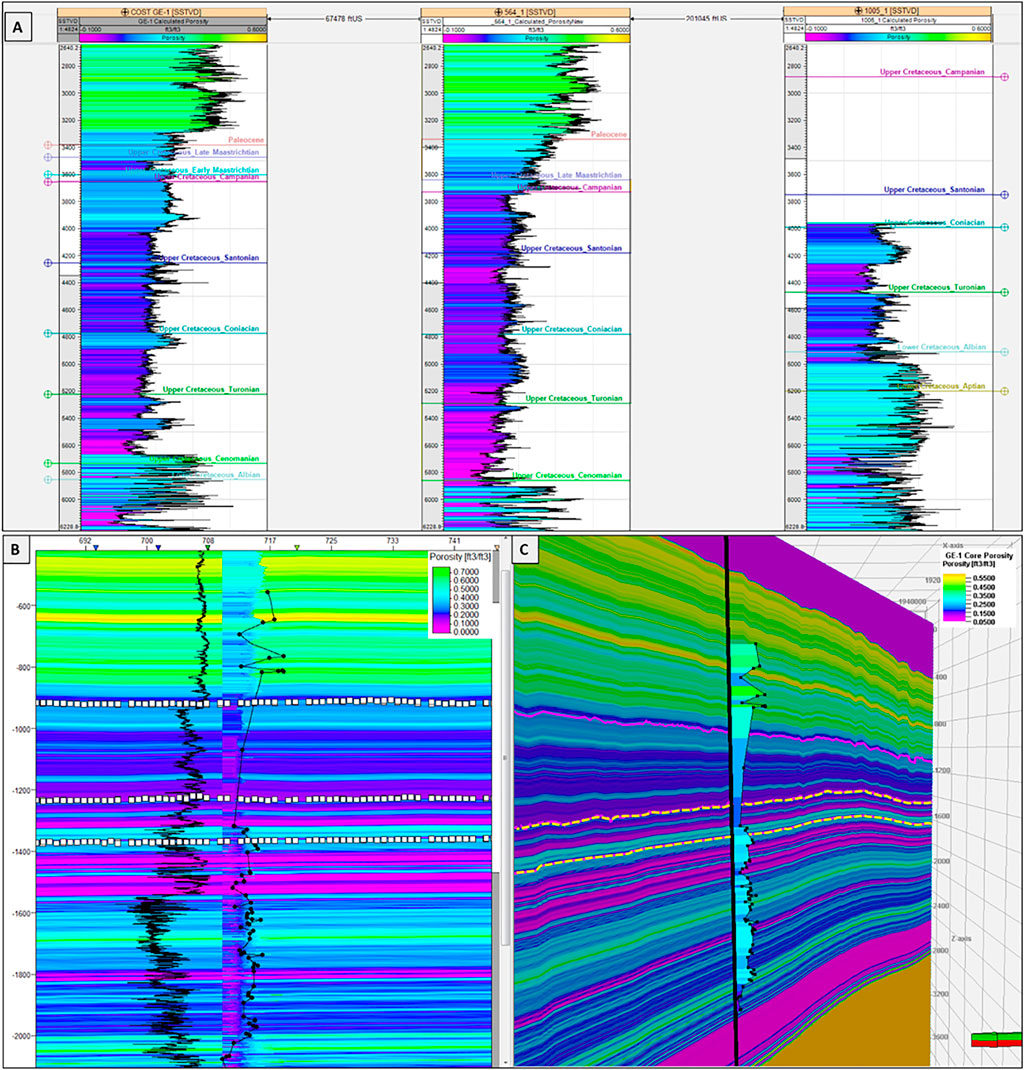Click the Aptian marker circle right of well 1005_1
The image size is (1024, 1070).
pos(1004,391)
